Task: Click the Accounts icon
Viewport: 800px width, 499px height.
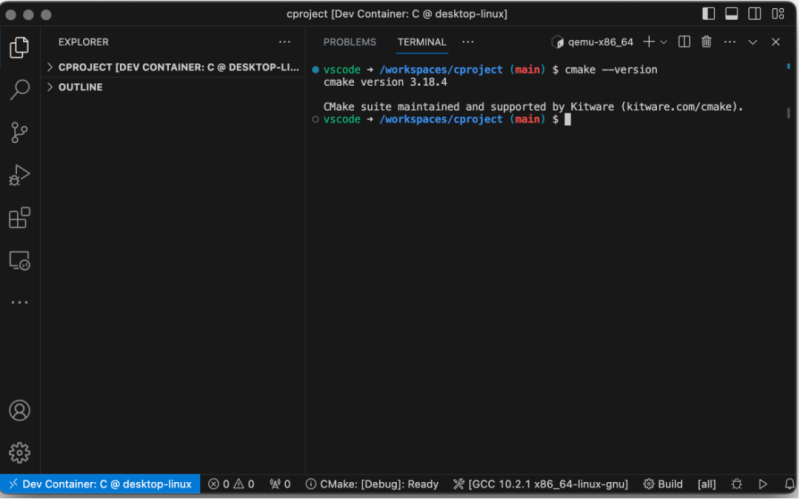Action: point(19,410)
